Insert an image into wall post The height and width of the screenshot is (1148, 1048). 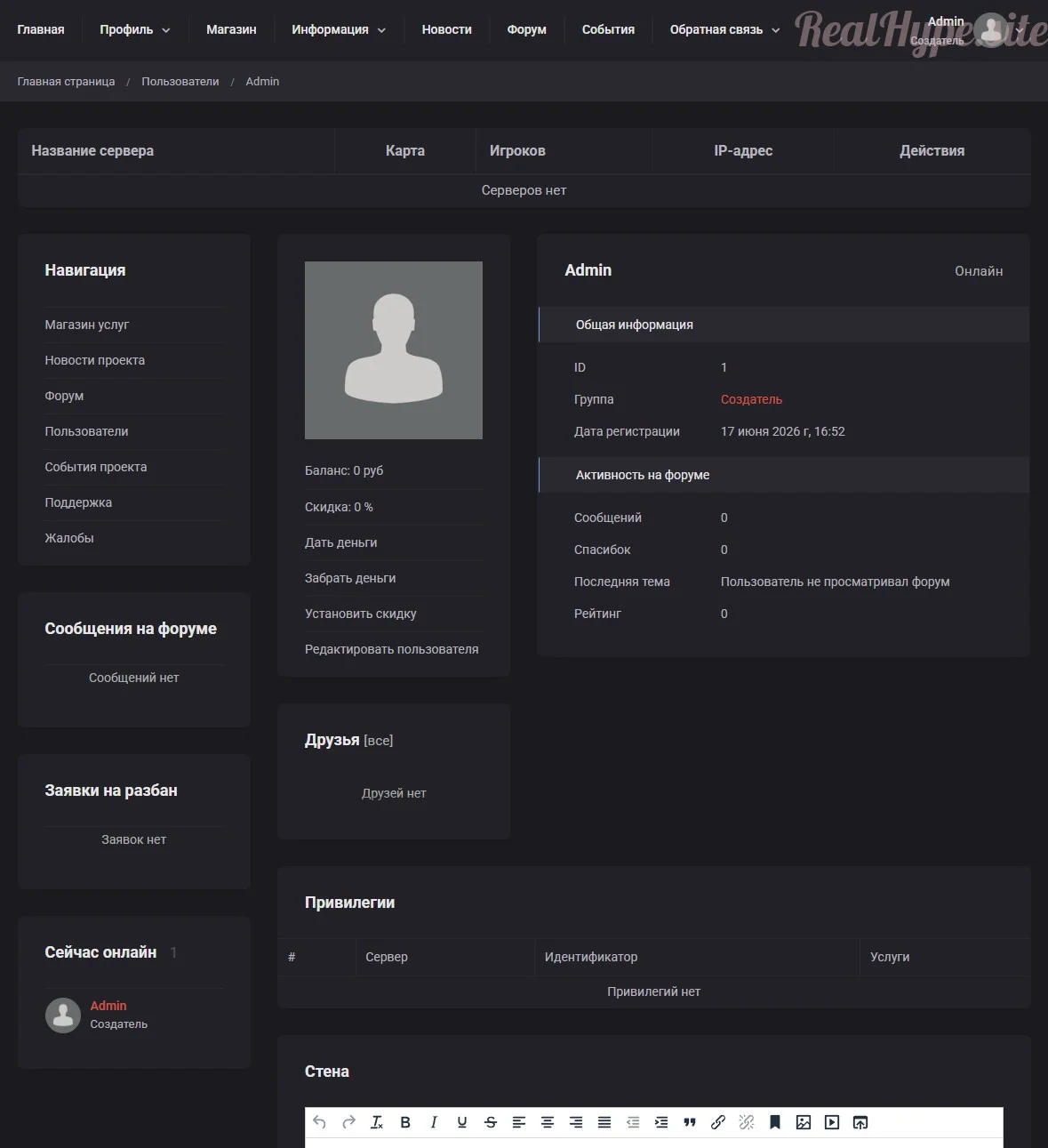804,1122
